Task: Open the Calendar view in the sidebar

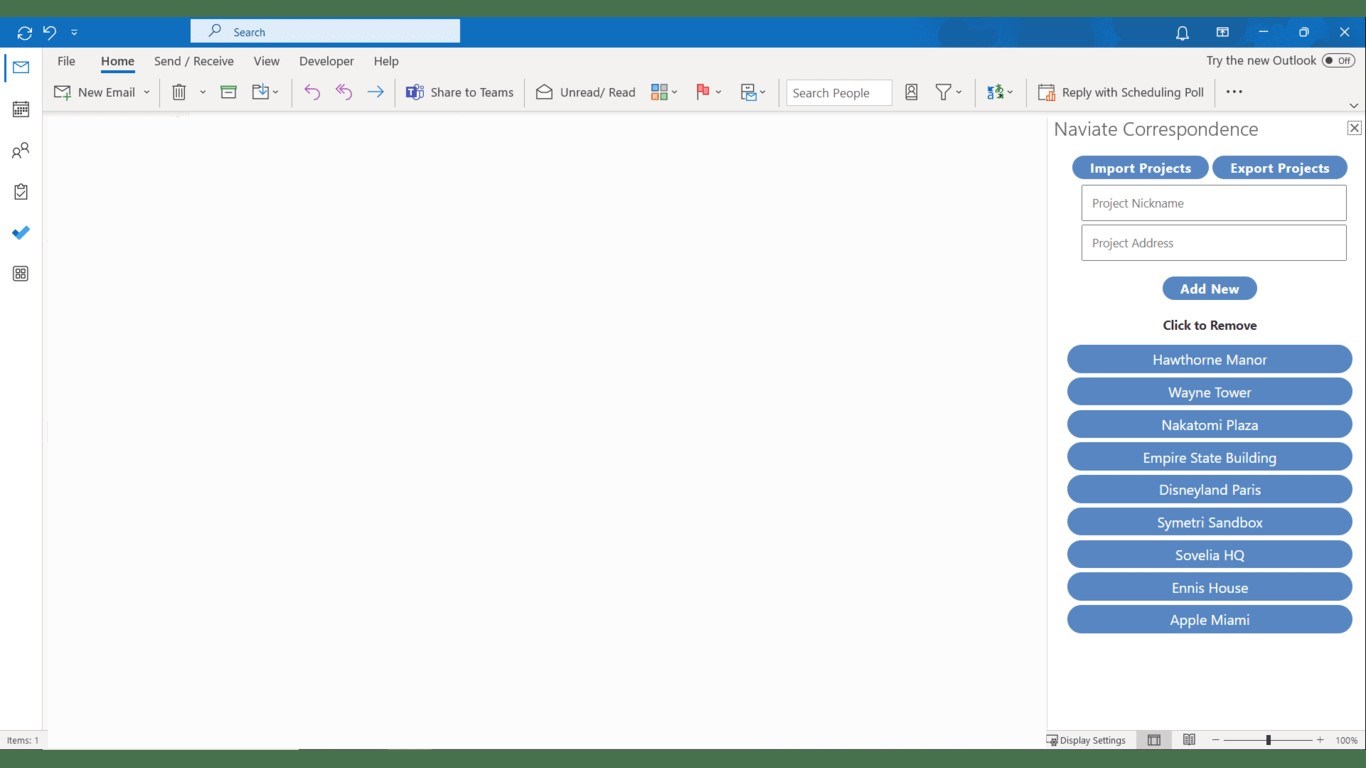Action: click(x=21, y=109)
